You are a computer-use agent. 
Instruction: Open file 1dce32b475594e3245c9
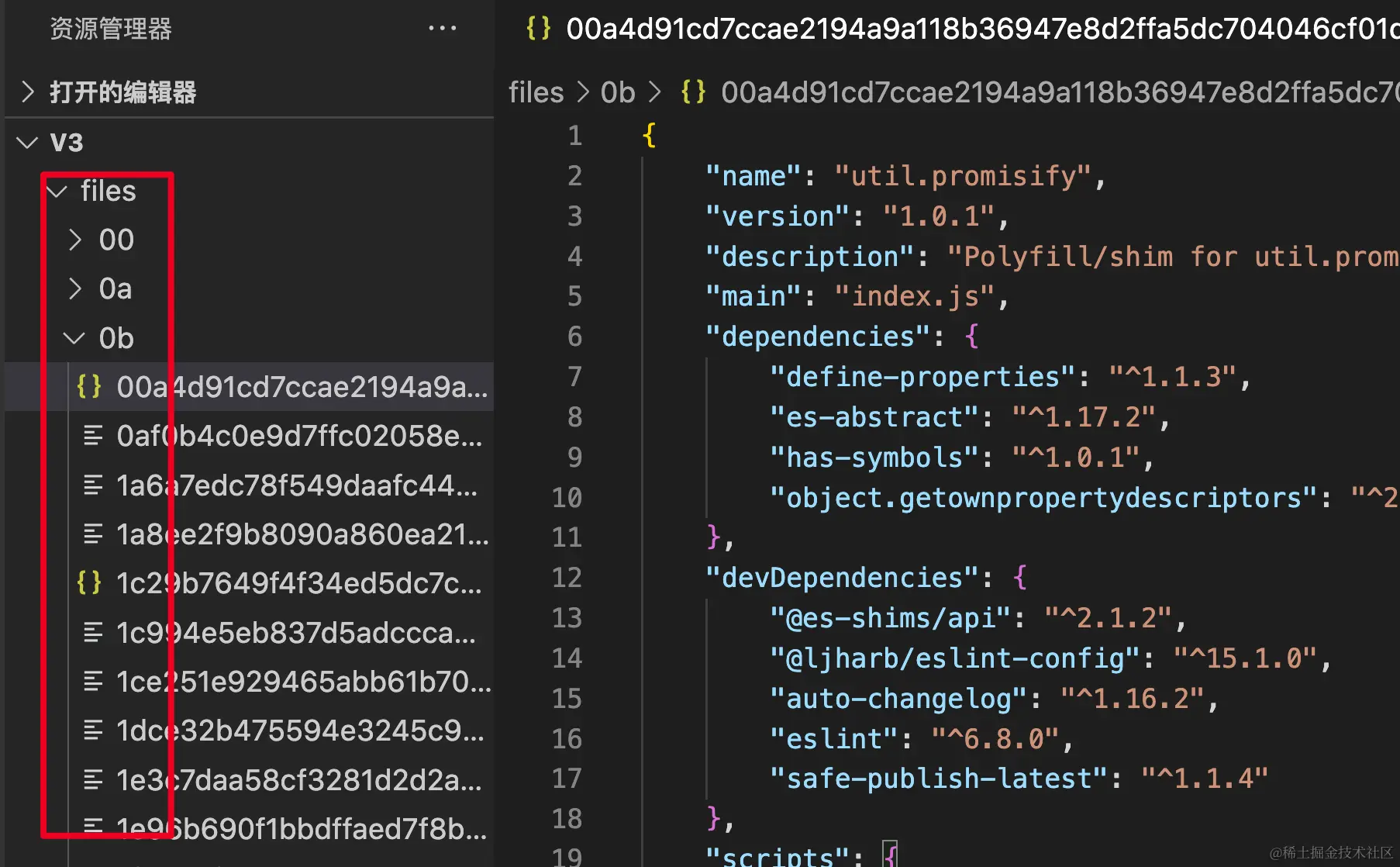(250, 731)
